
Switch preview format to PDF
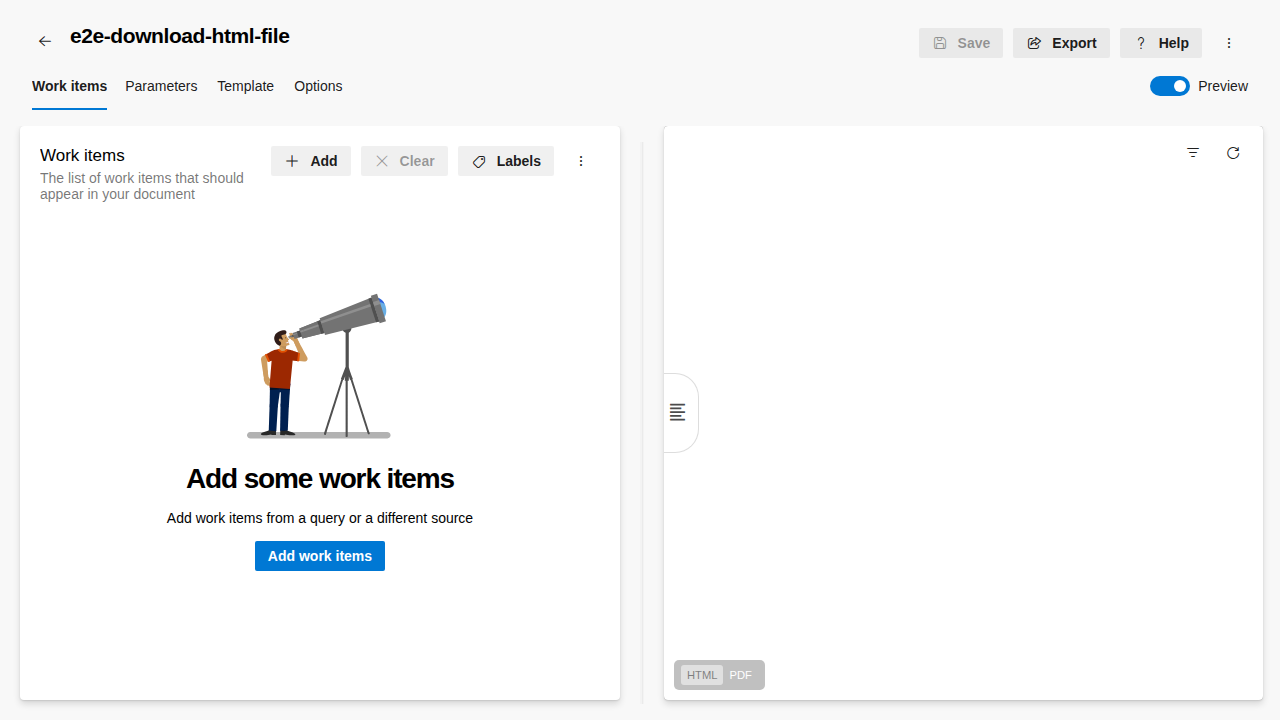[x=740, y=675]
